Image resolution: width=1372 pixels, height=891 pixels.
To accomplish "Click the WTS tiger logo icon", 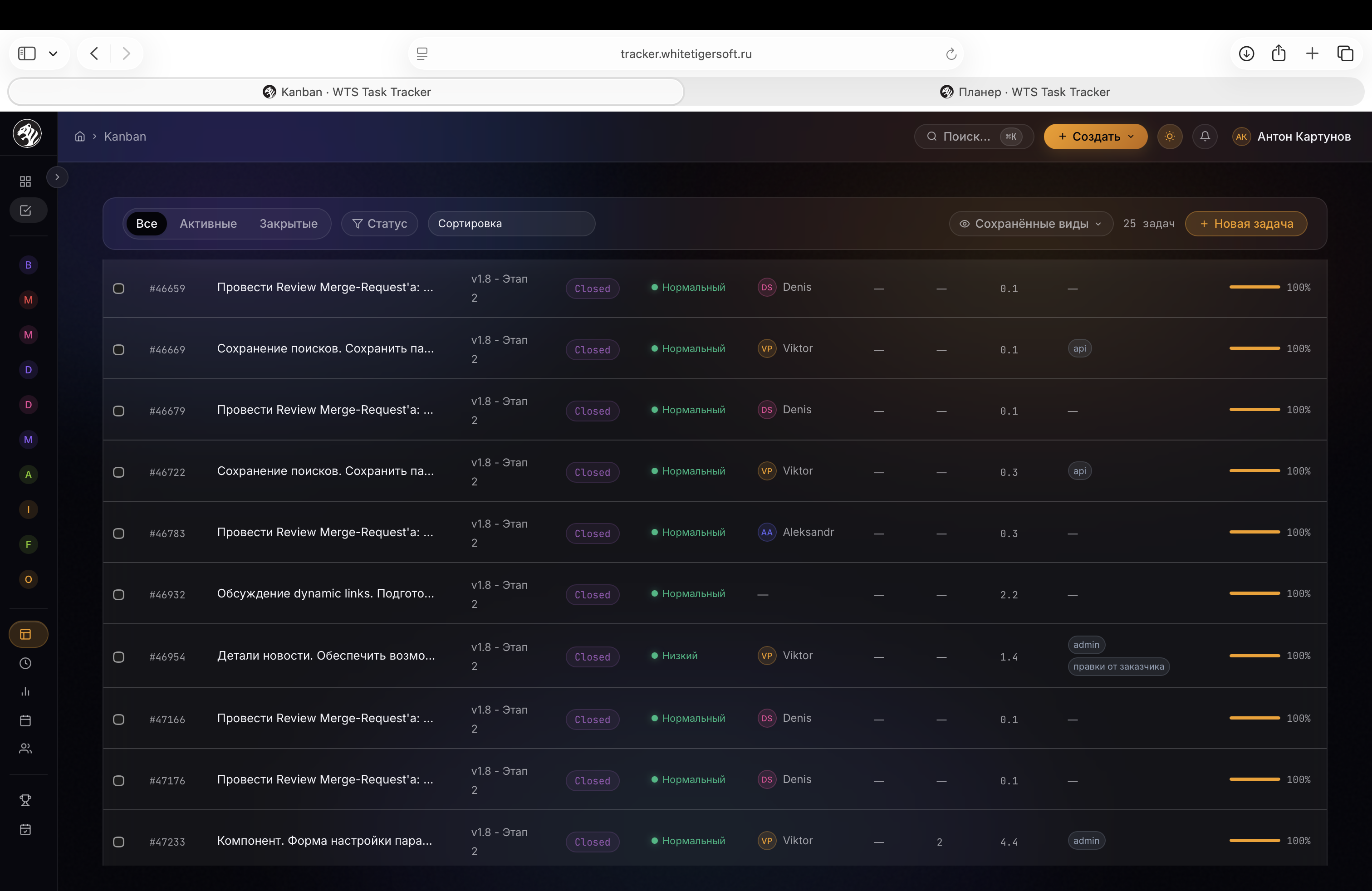I will (x=27, y=134).
